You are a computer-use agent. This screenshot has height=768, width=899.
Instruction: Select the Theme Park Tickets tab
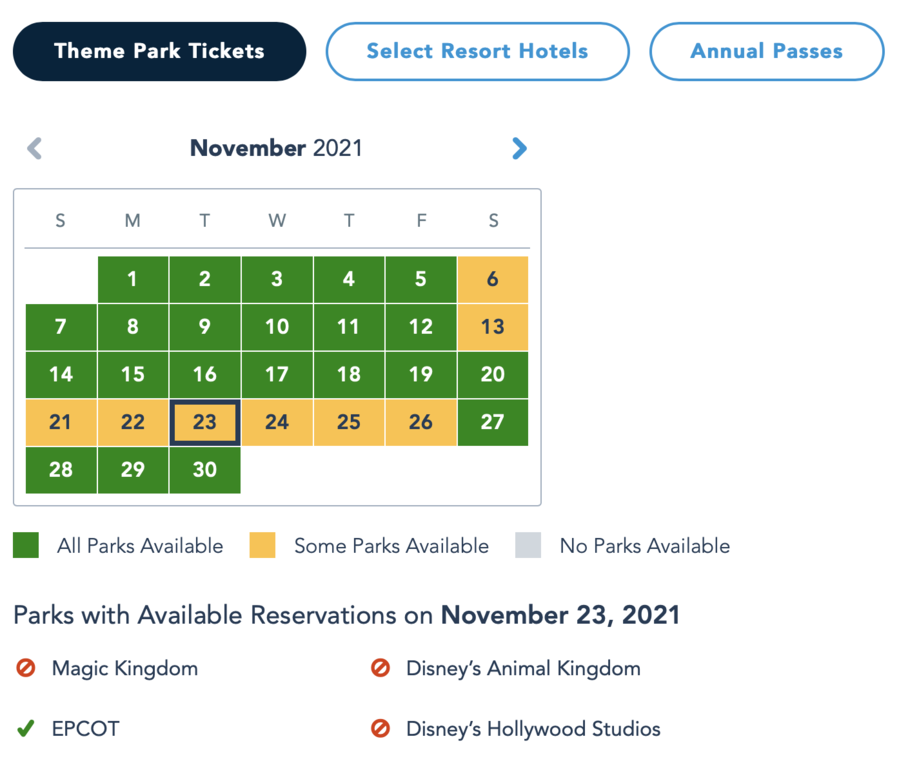[x=159, y=52]
